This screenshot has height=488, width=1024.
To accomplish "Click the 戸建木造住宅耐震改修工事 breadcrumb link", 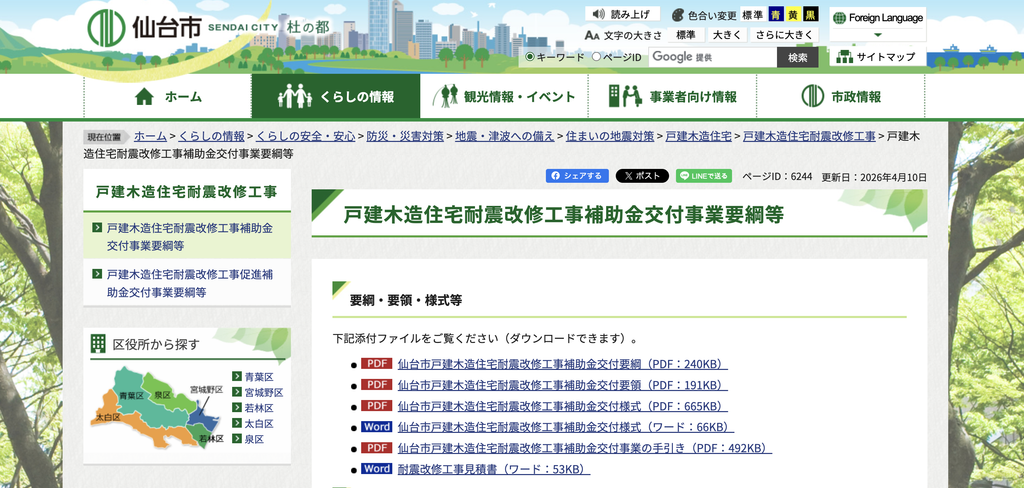I will [809, 136].
